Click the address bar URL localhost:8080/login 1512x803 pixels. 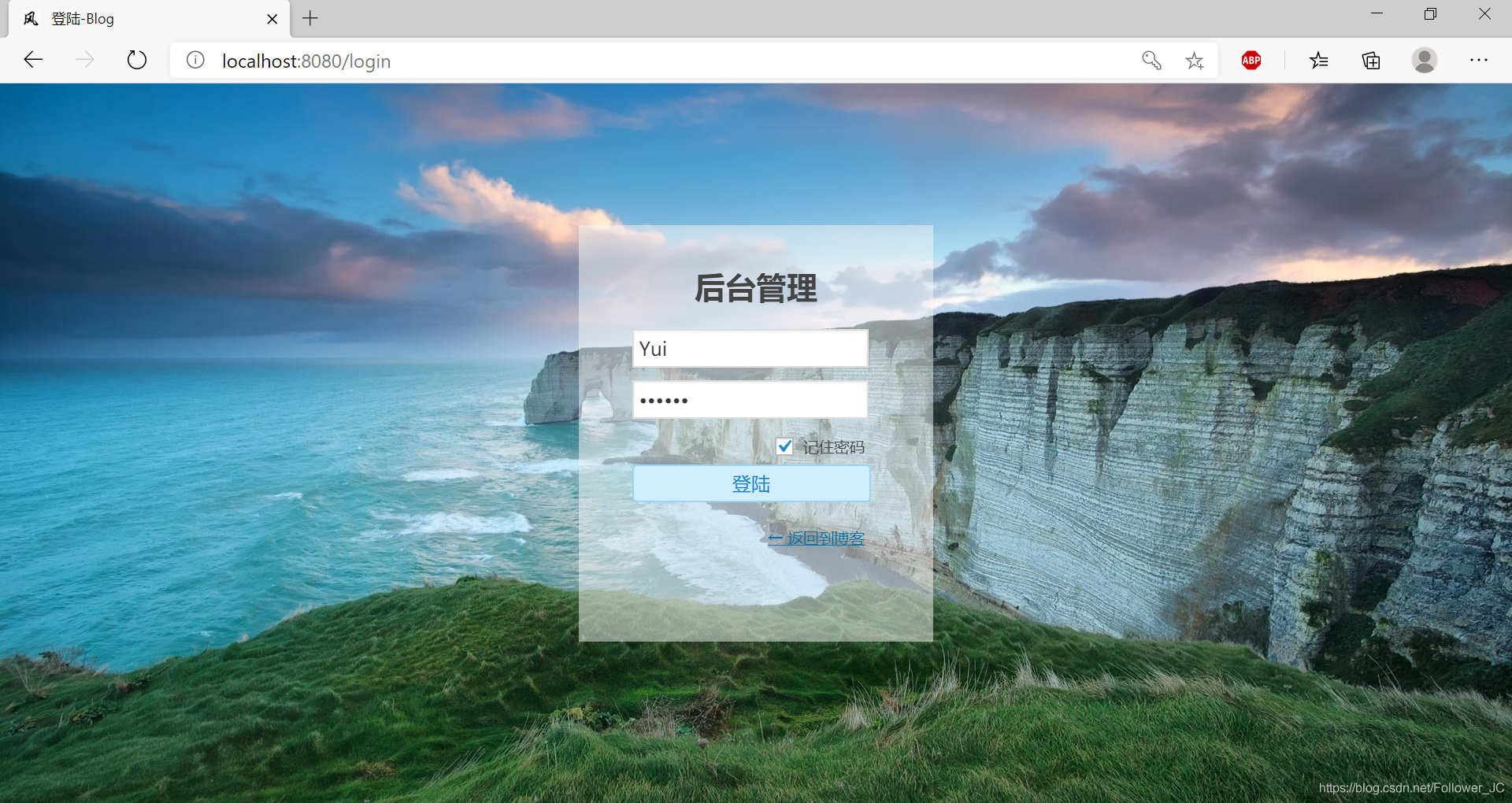pyautogui.click(x=306, y=61)
